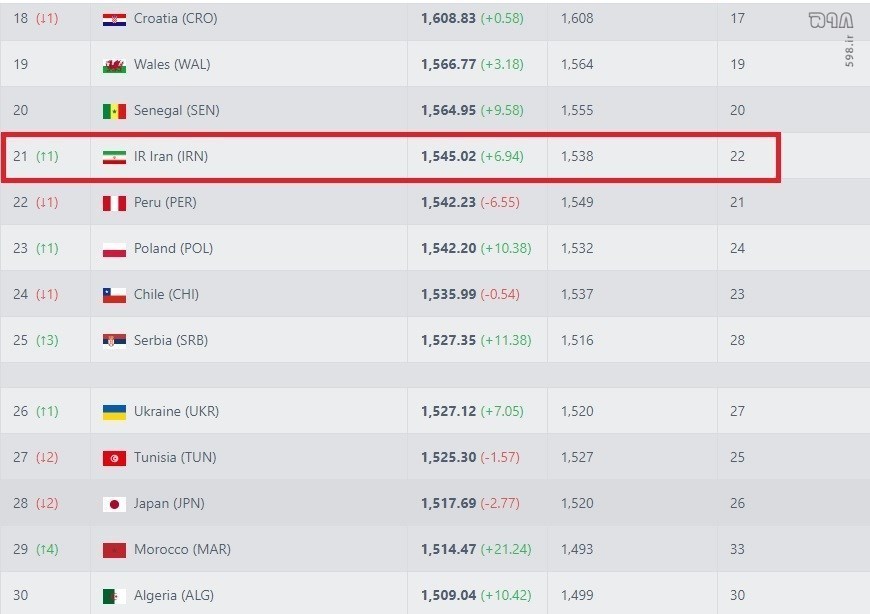Viewport: 870px width, 614px height.
Task: Click the Japan flag icon
Action: [x=114, y=504]
